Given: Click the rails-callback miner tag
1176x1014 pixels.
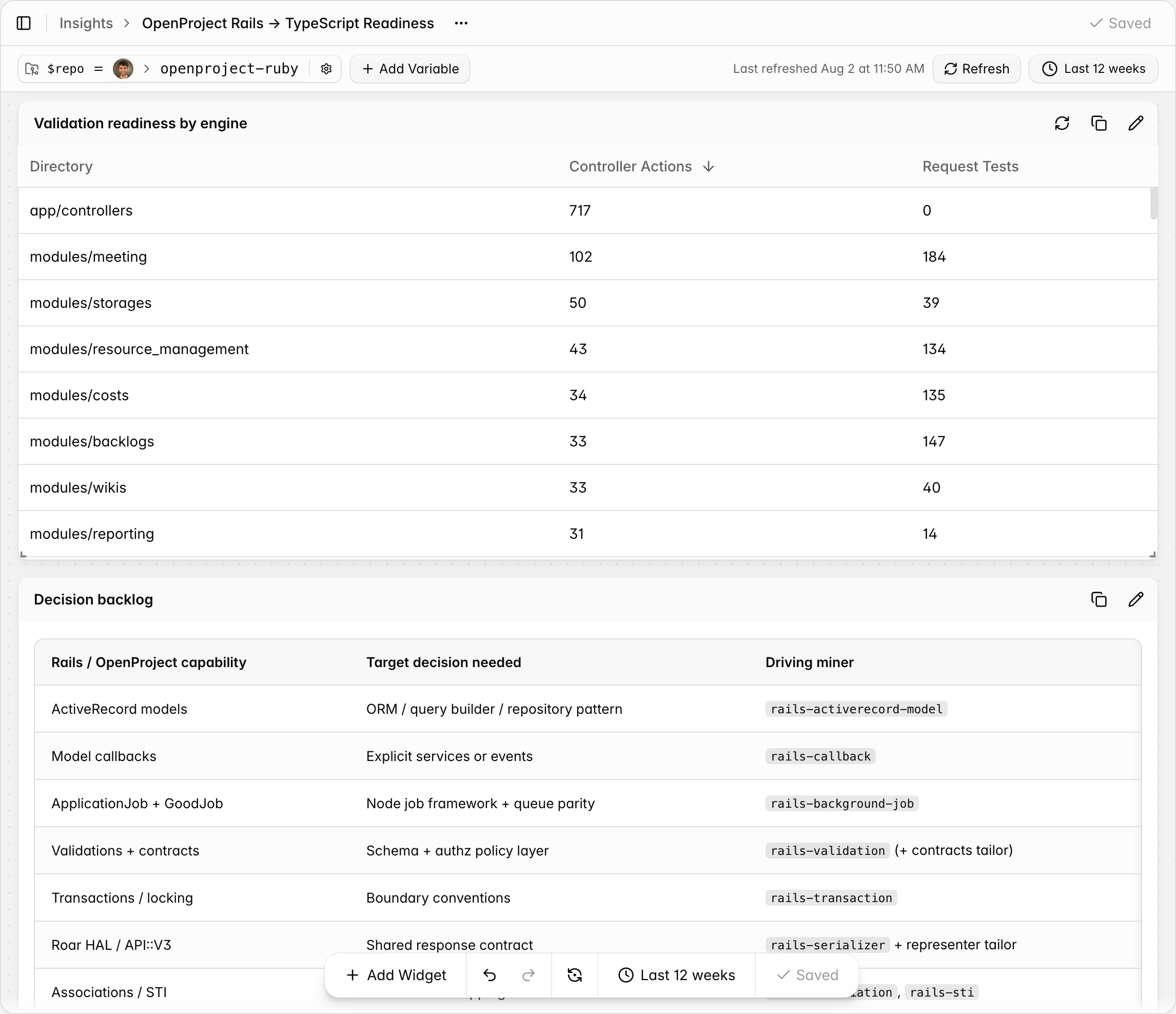Looking at the screenshot, I should 821,756.
